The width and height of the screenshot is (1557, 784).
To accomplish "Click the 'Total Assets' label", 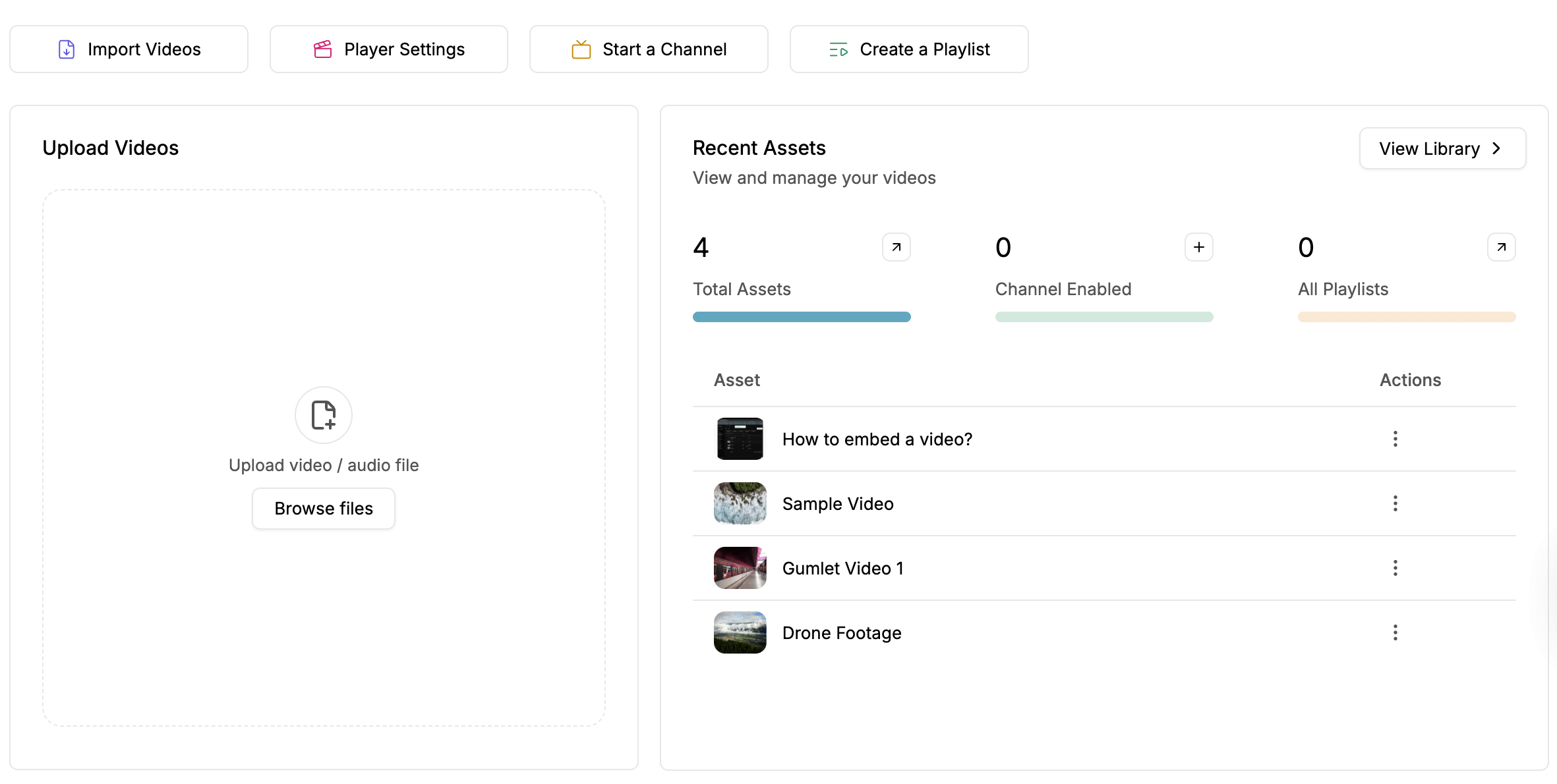I will [742, 289].
